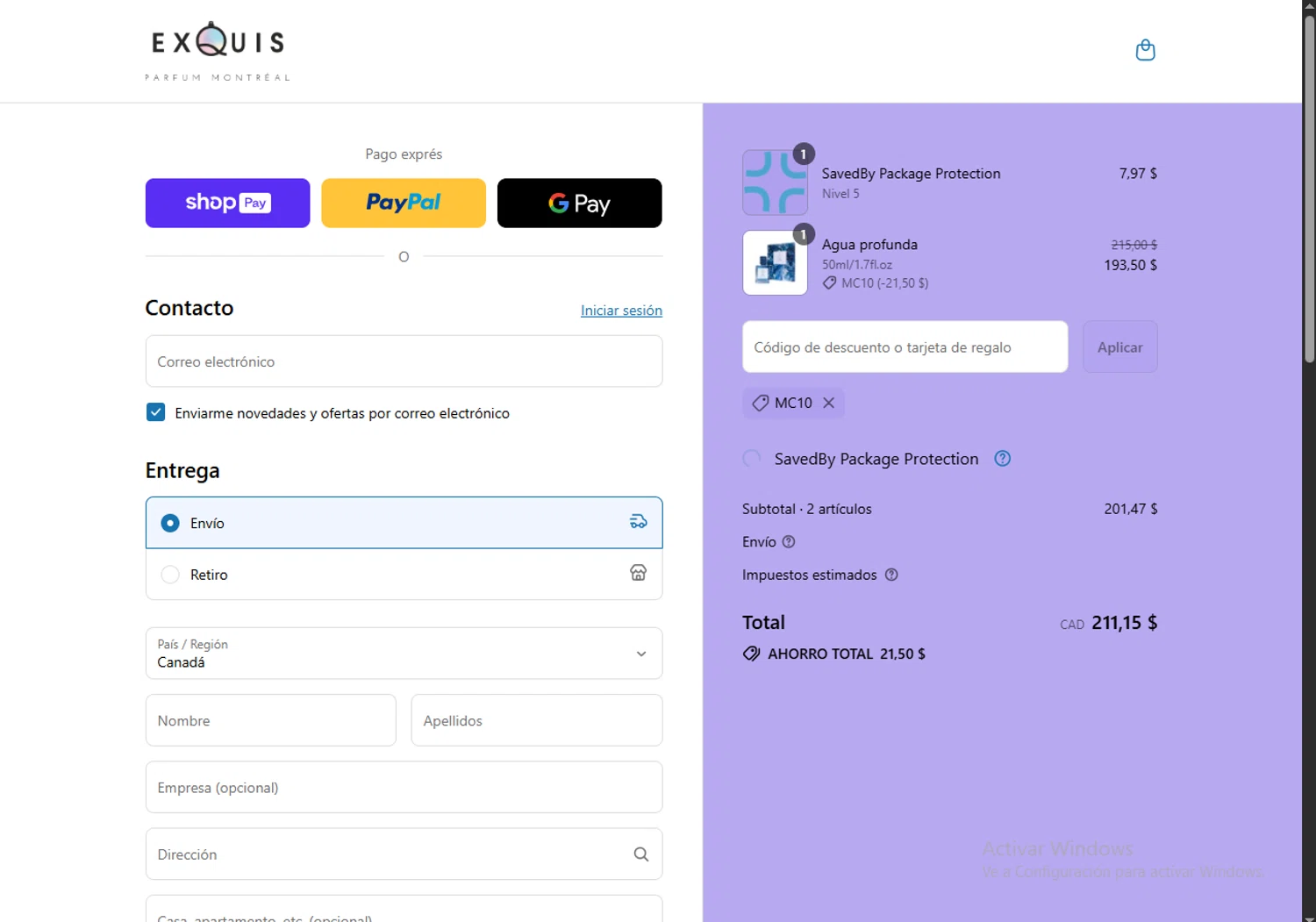Focus the Dirección address field
Image resolution: width=1316 pixels, height=922 pixels.
pyautogui.click(x=404, y=854)
